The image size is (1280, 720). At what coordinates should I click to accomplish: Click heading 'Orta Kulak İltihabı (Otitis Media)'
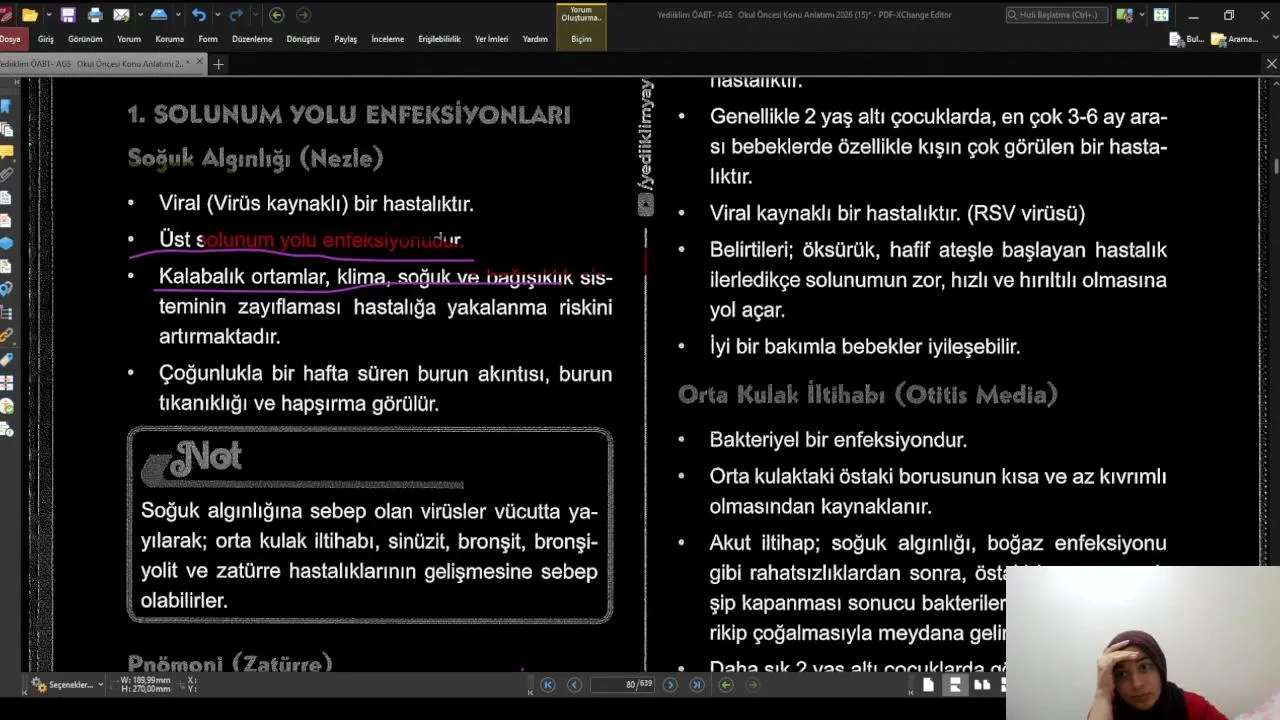coord(868,395)
